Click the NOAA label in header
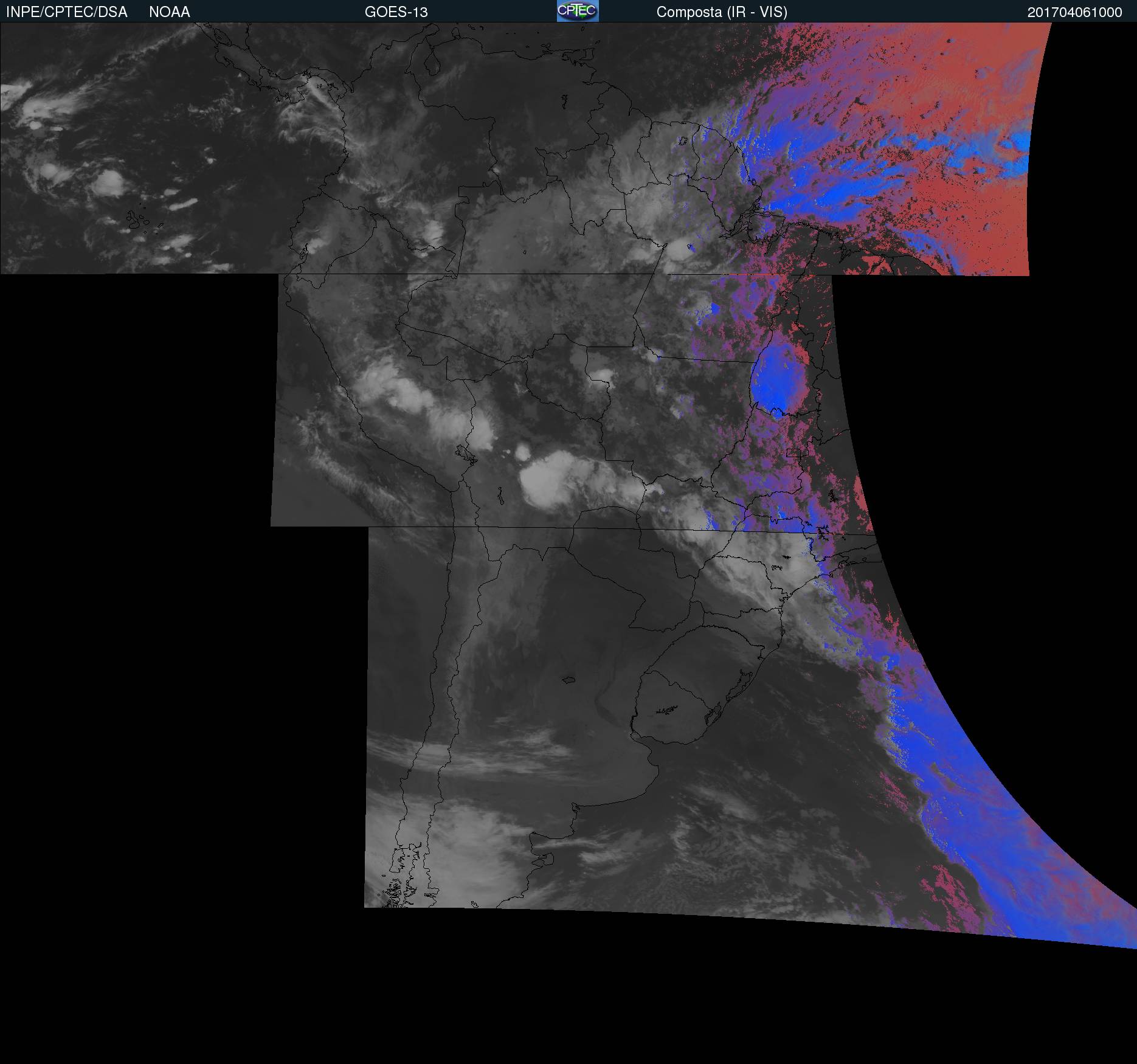The height and width of the screenshot is (1064, 1137). [170, 12]
